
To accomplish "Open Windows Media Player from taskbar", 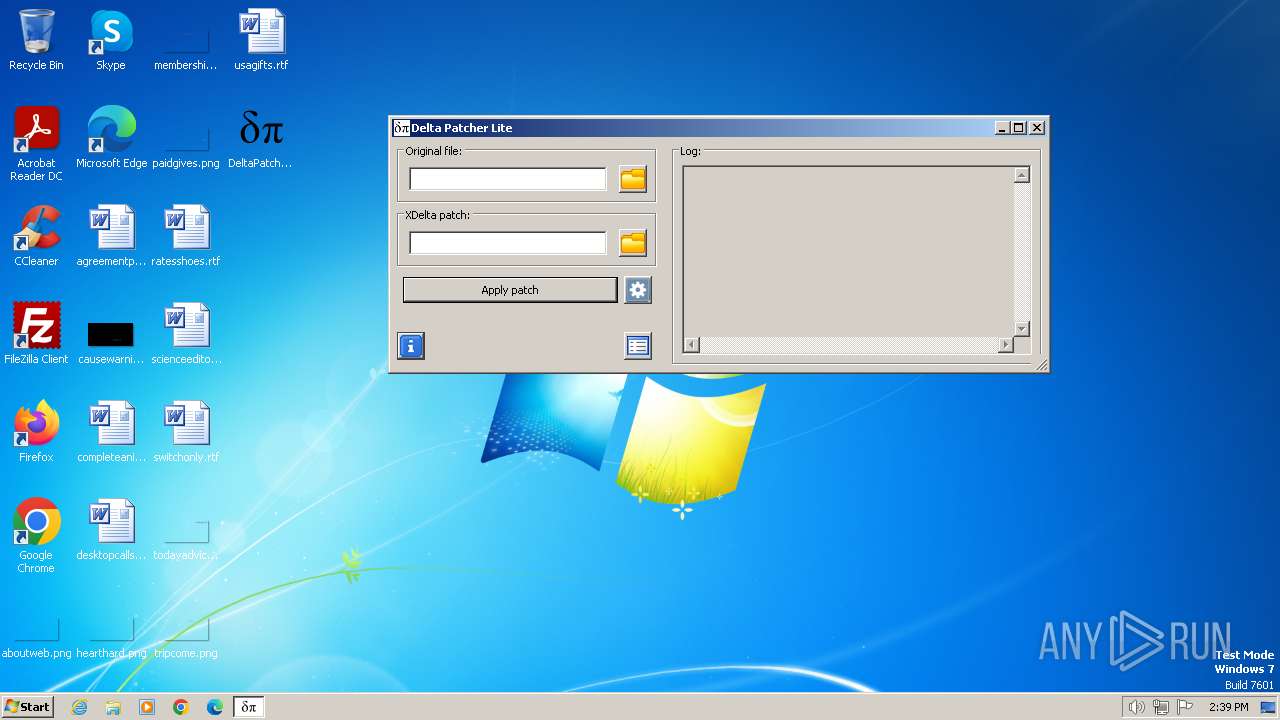I will (147, 707).
